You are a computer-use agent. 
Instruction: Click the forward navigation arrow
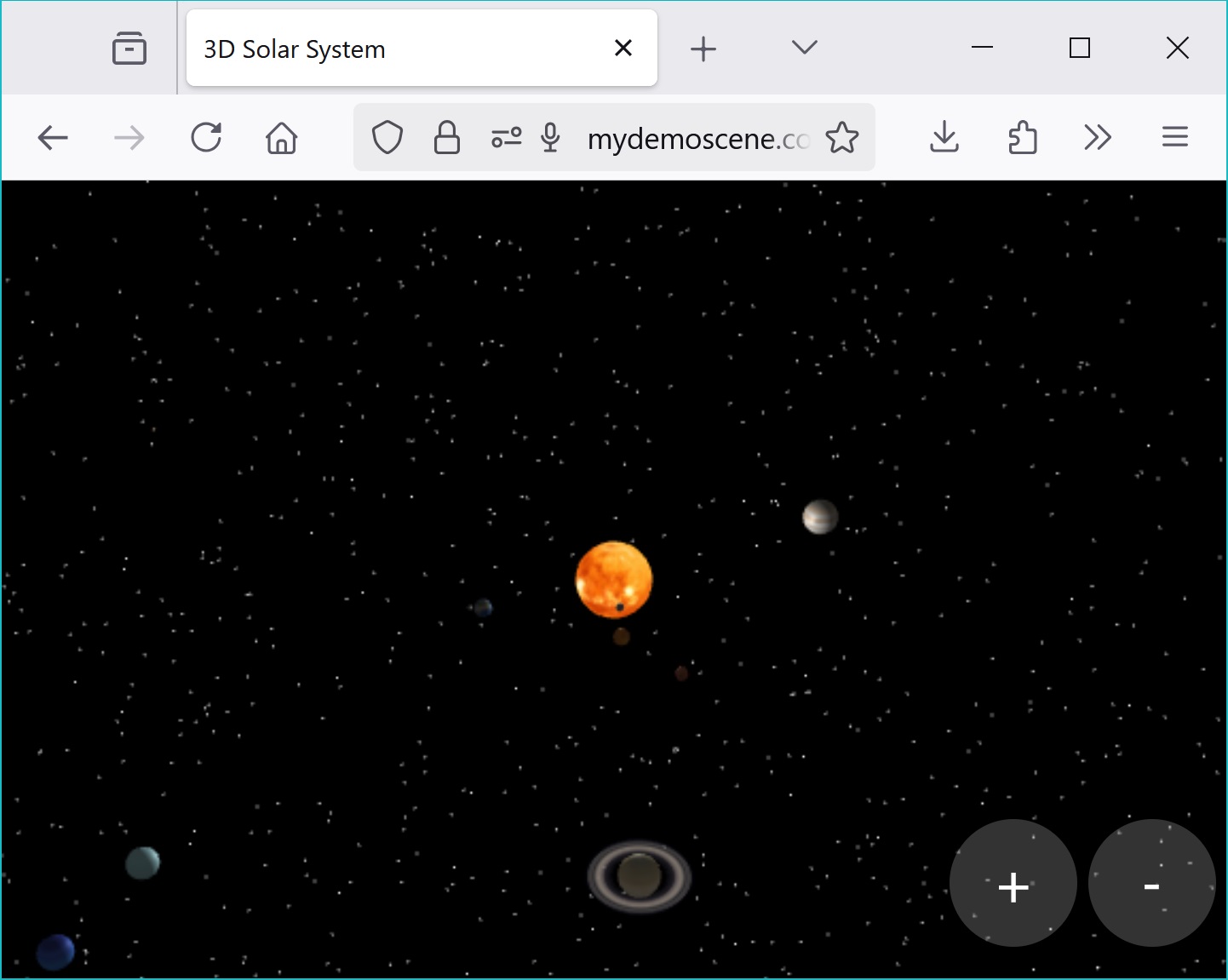click(128, 137)
